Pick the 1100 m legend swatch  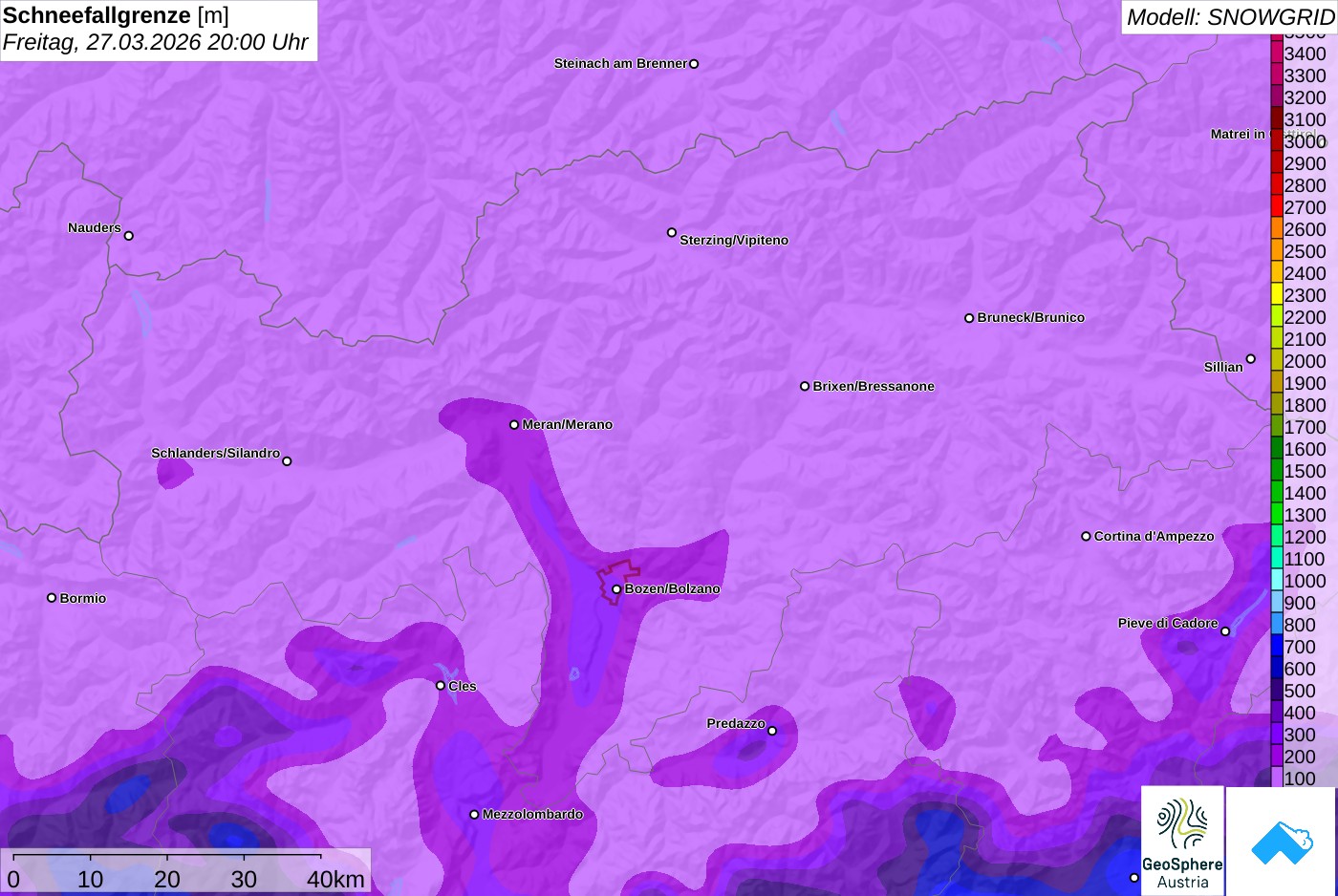click(1277, 558)
